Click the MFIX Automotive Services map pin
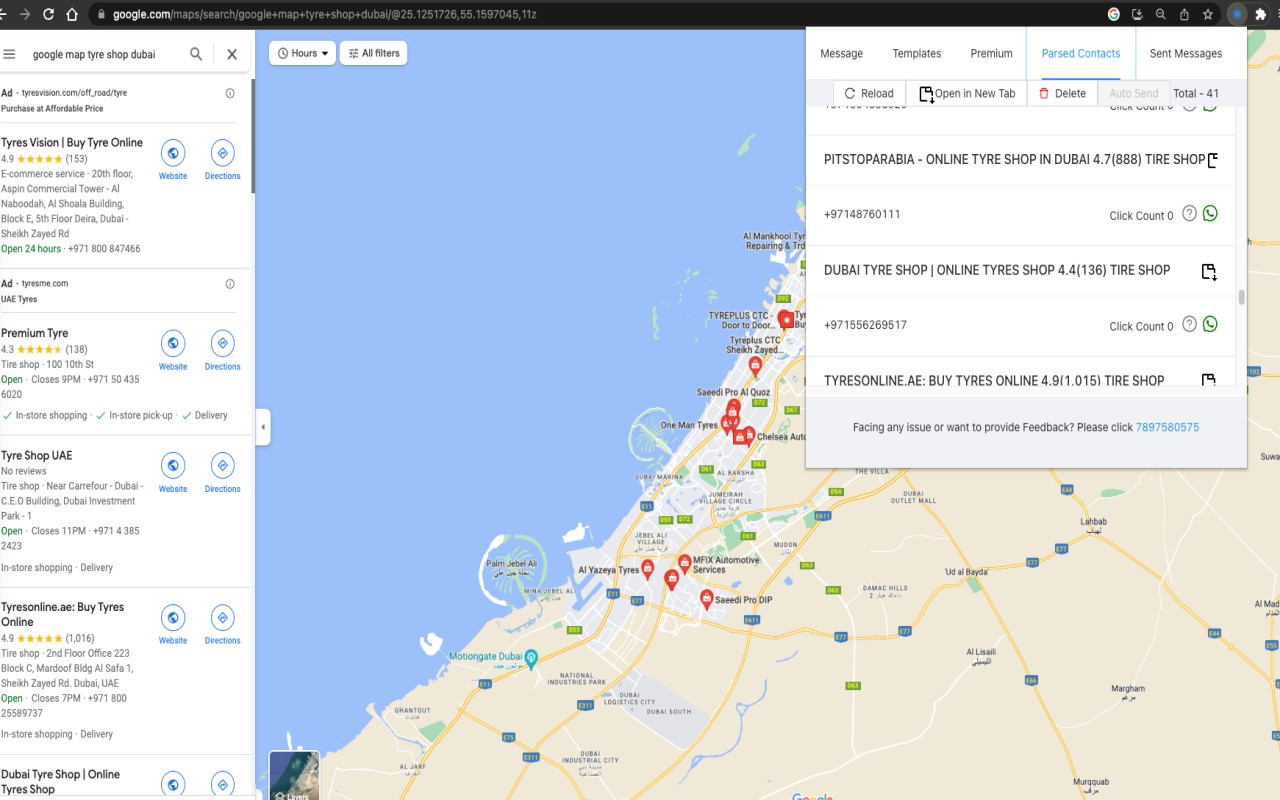Viewport: 1280px width, 800px height. (684, 563)
